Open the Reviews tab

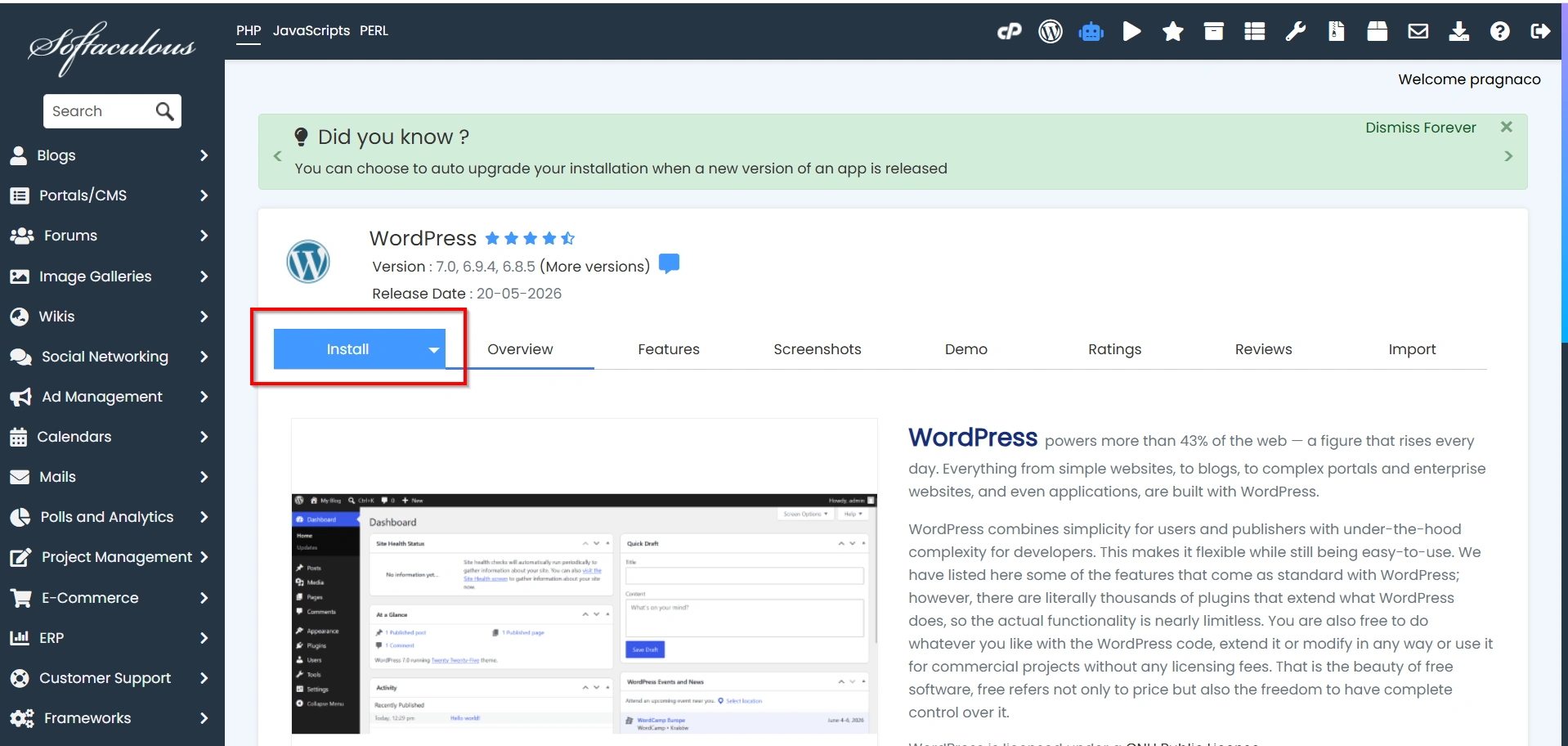(1264, 349)
